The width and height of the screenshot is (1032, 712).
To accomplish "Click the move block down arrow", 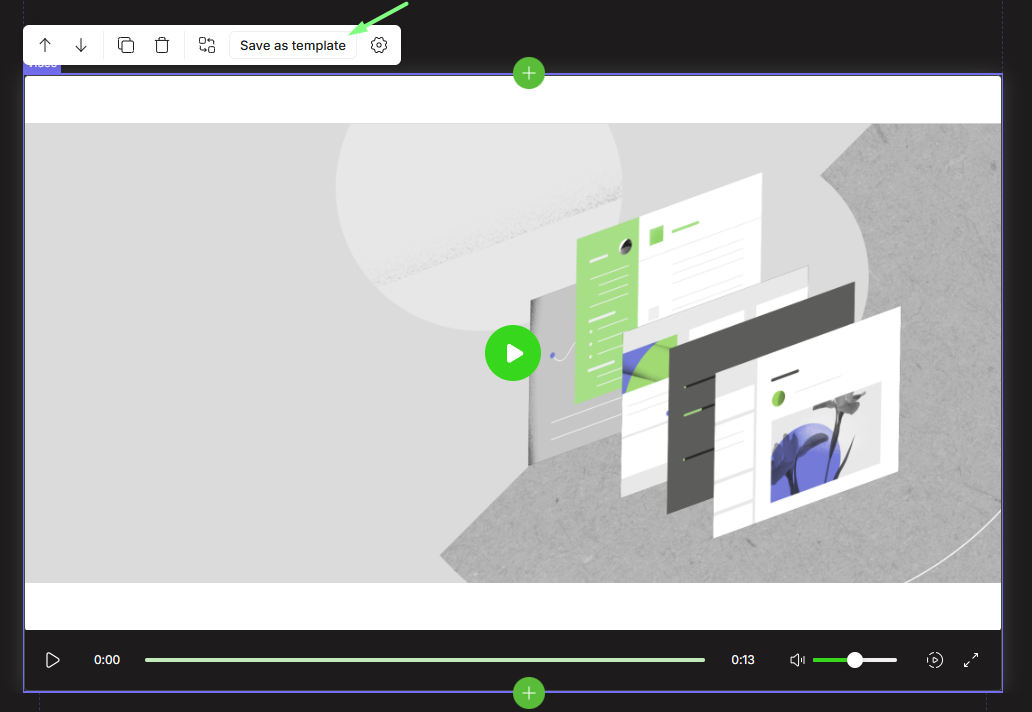I will coord(81,45).
